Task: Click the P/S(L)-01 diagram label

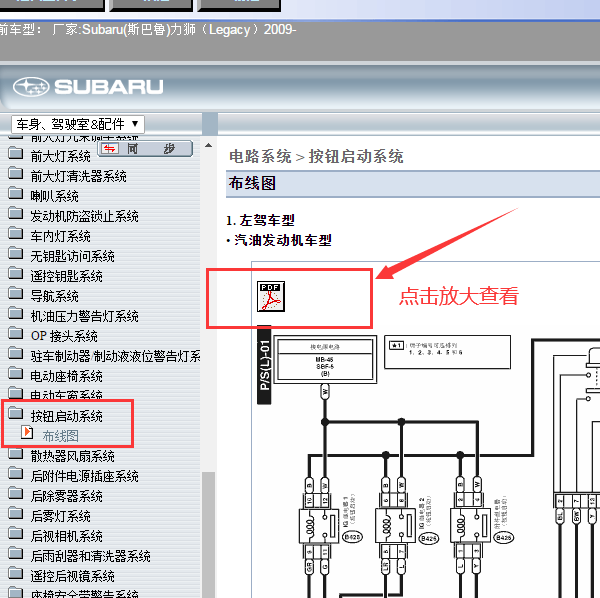Action: coord(264,365)
